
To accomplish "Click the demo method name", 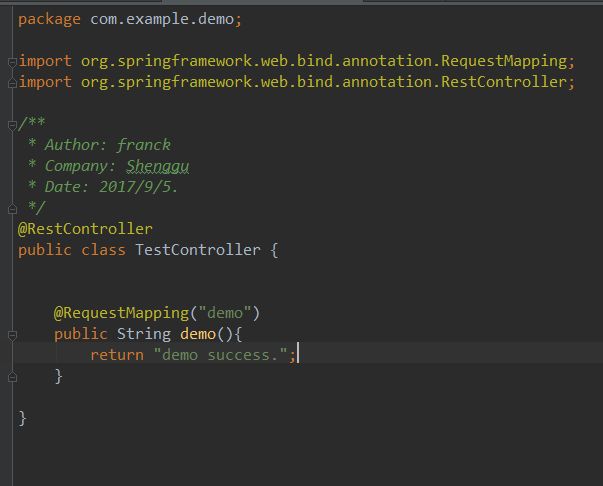I will click(x=198, y=334).
